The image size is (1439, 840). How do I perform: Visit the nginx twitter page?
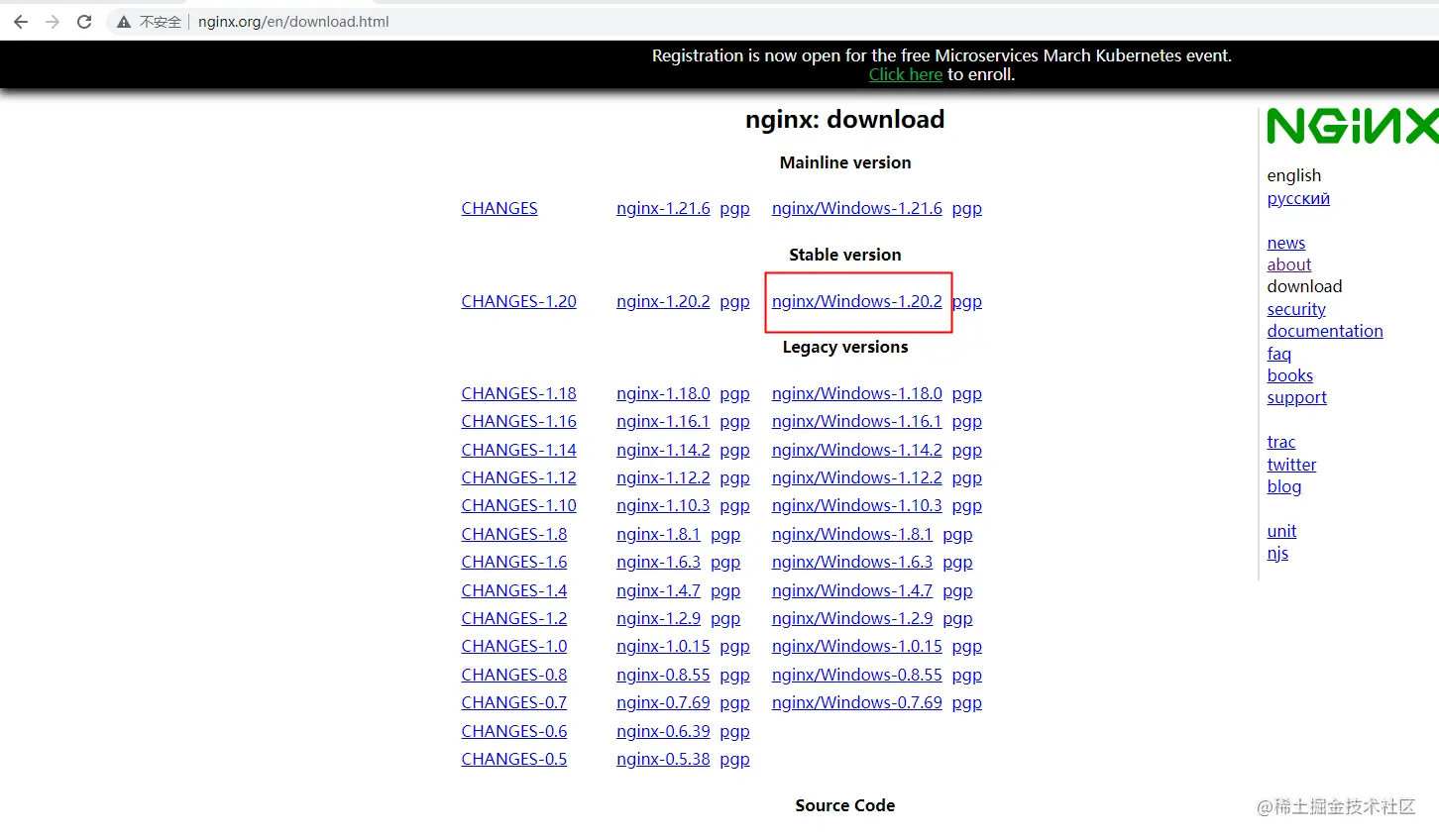pyautogui.click(x=1291, y=464)
